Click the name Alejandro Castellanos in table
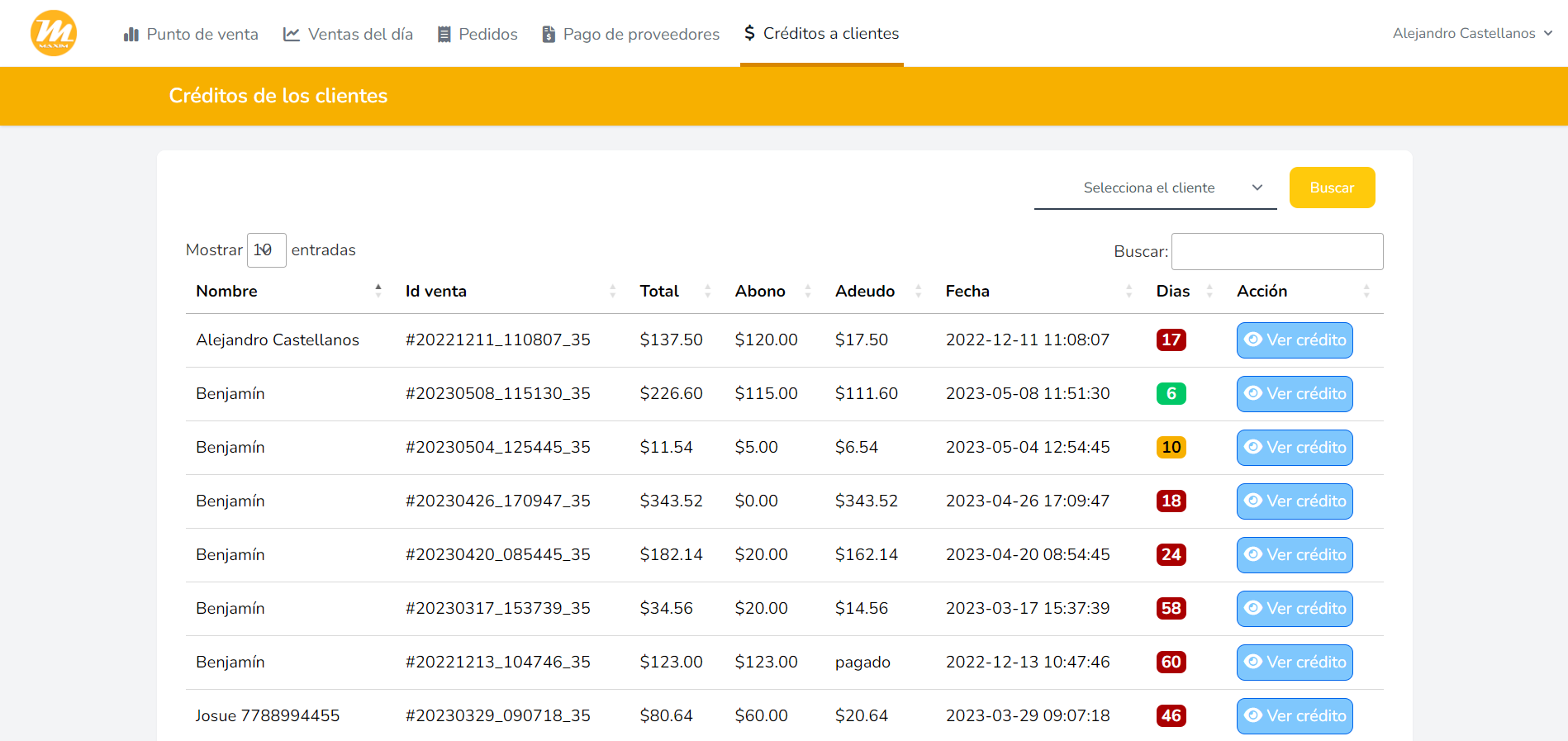 [278, 340]
